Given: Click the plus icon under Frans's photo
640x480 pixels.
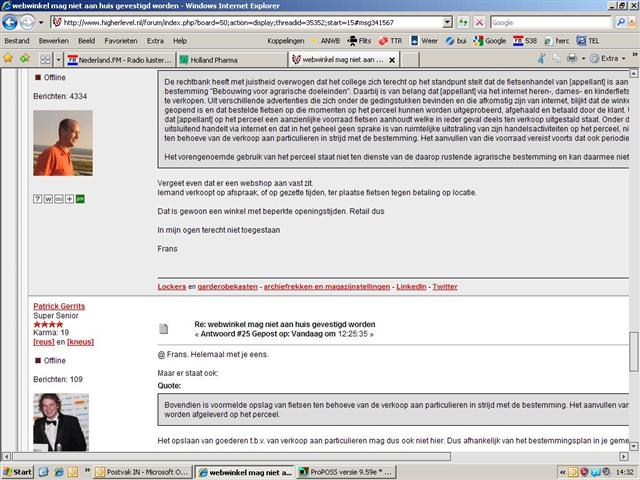Looking at the screenshot, I should pos(69,199).
